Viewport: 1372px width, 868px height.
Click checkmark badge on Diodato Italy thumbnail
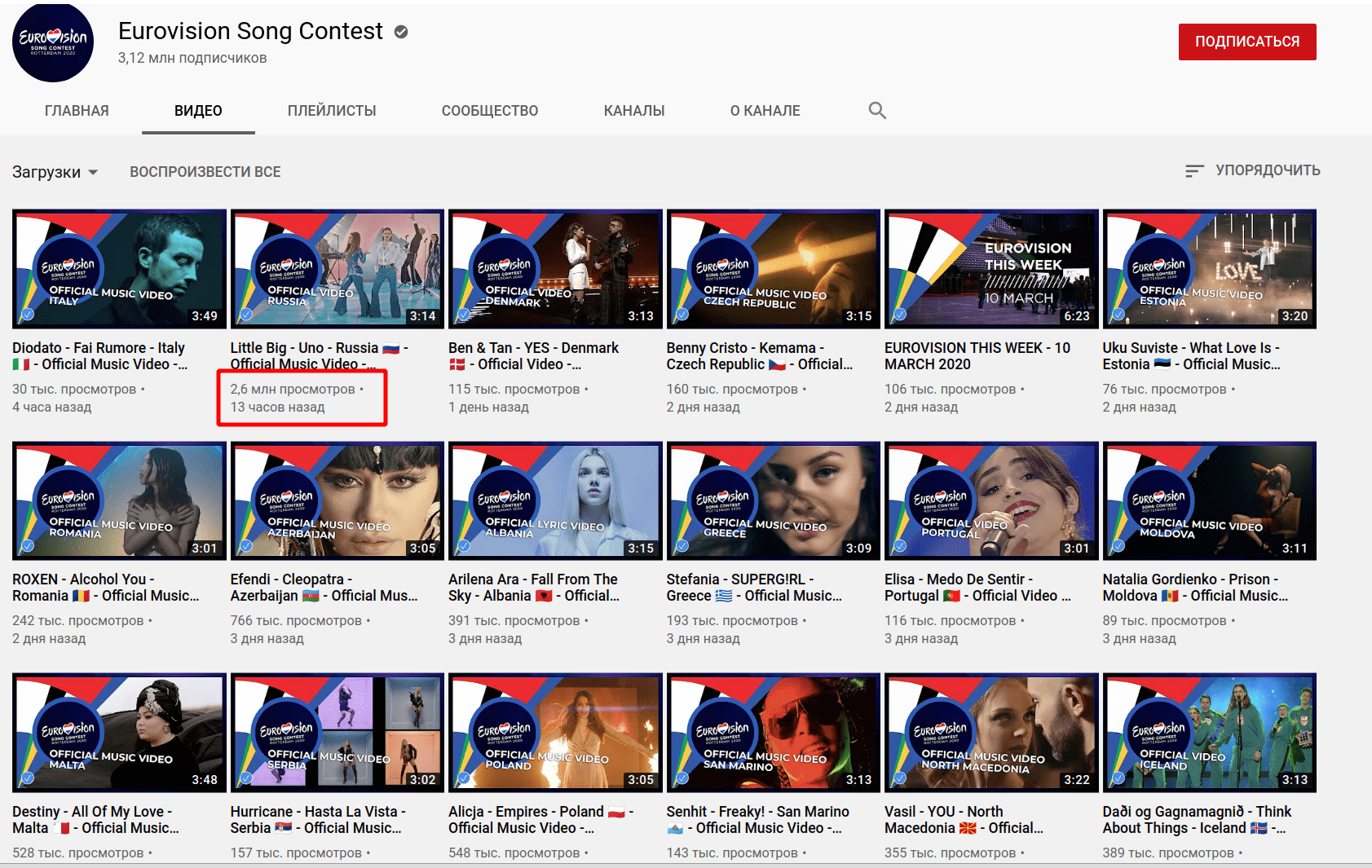click(x=27, y=316)
